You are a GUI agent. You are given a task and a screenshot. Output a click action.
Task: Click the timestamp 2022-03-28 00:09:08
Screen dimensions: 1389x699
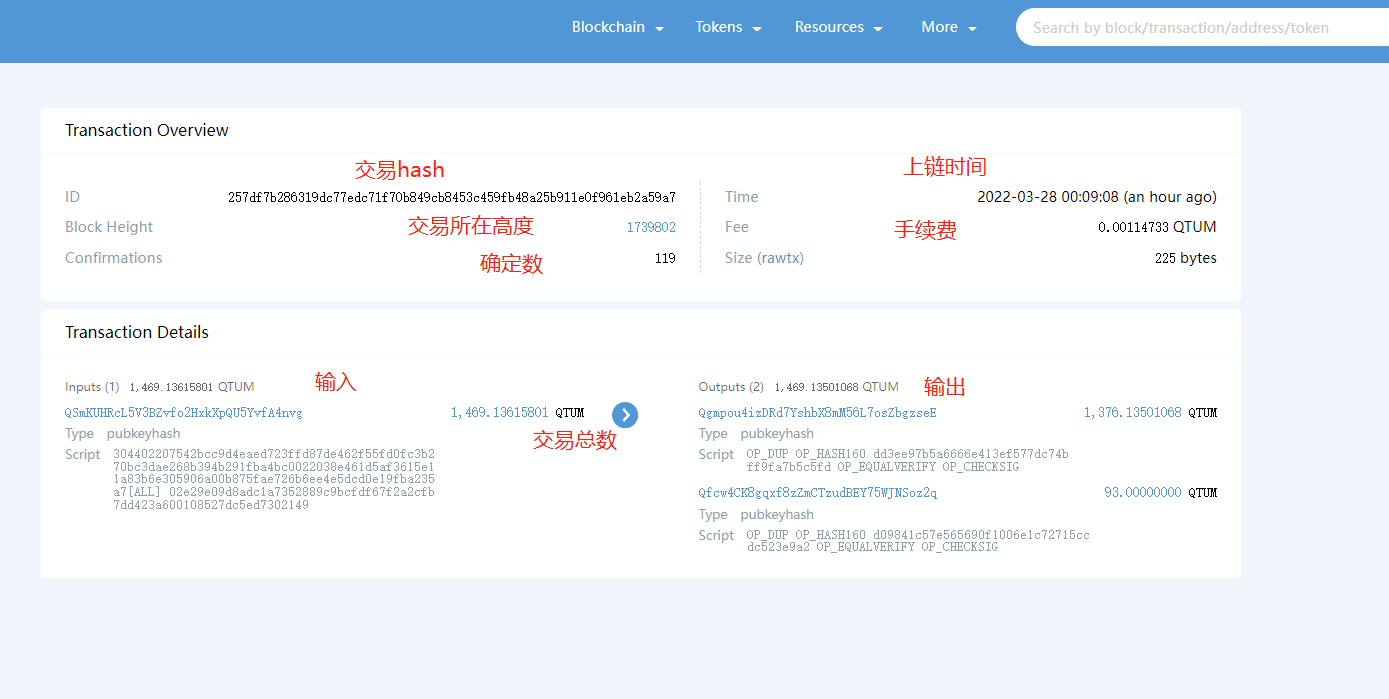click(x=1096, y=198)
